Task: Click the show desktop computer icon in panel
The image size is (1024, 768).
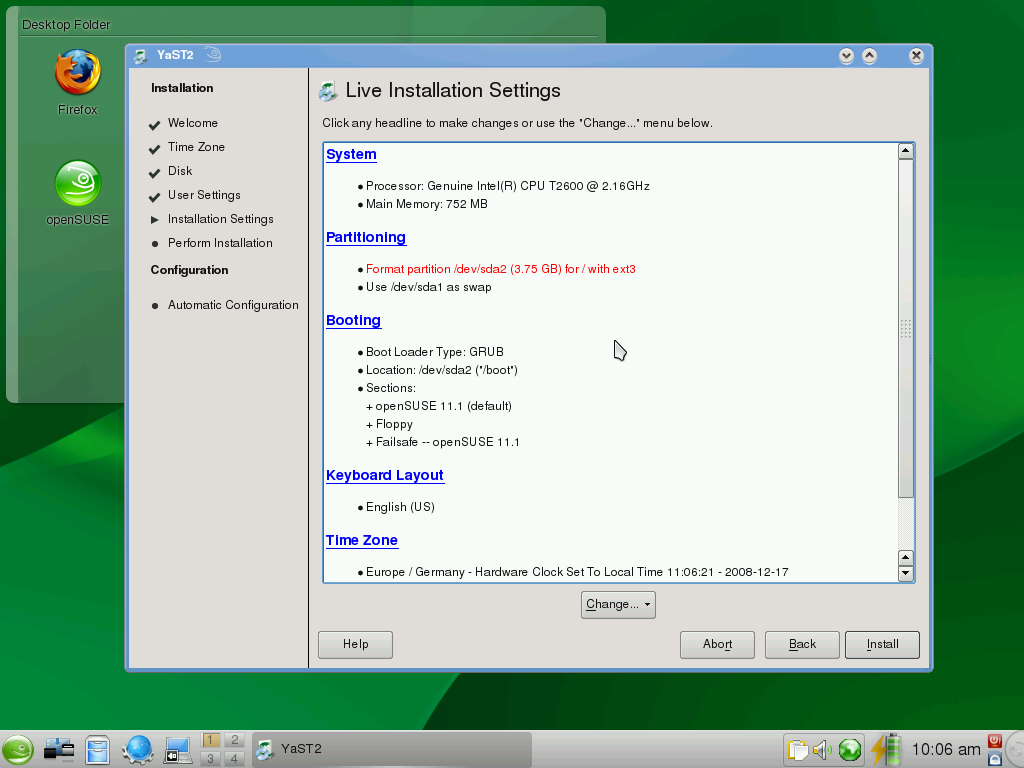Action: 177,750
